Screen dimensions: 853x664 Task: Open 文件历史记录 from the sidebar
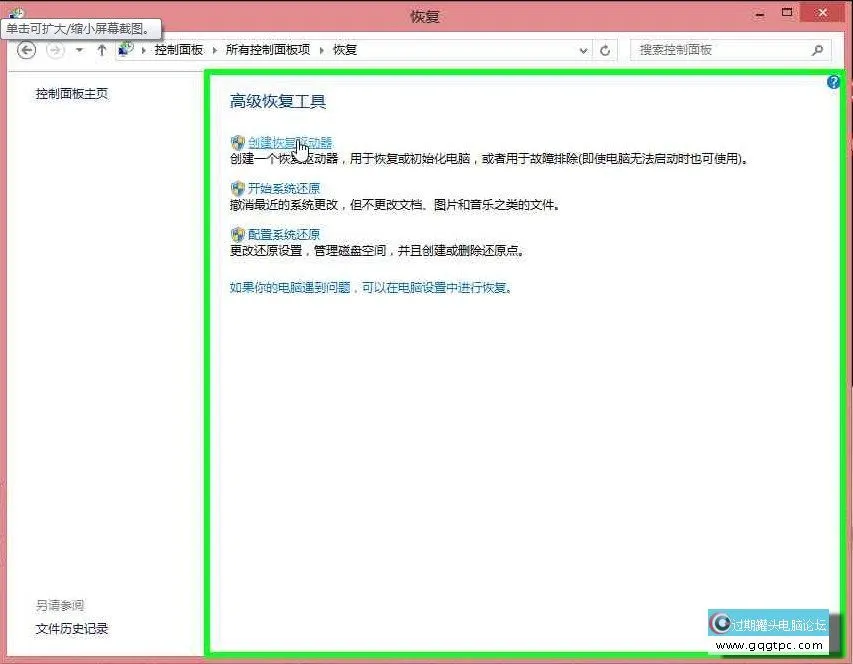pyautogui.click(x=71, y=628)
